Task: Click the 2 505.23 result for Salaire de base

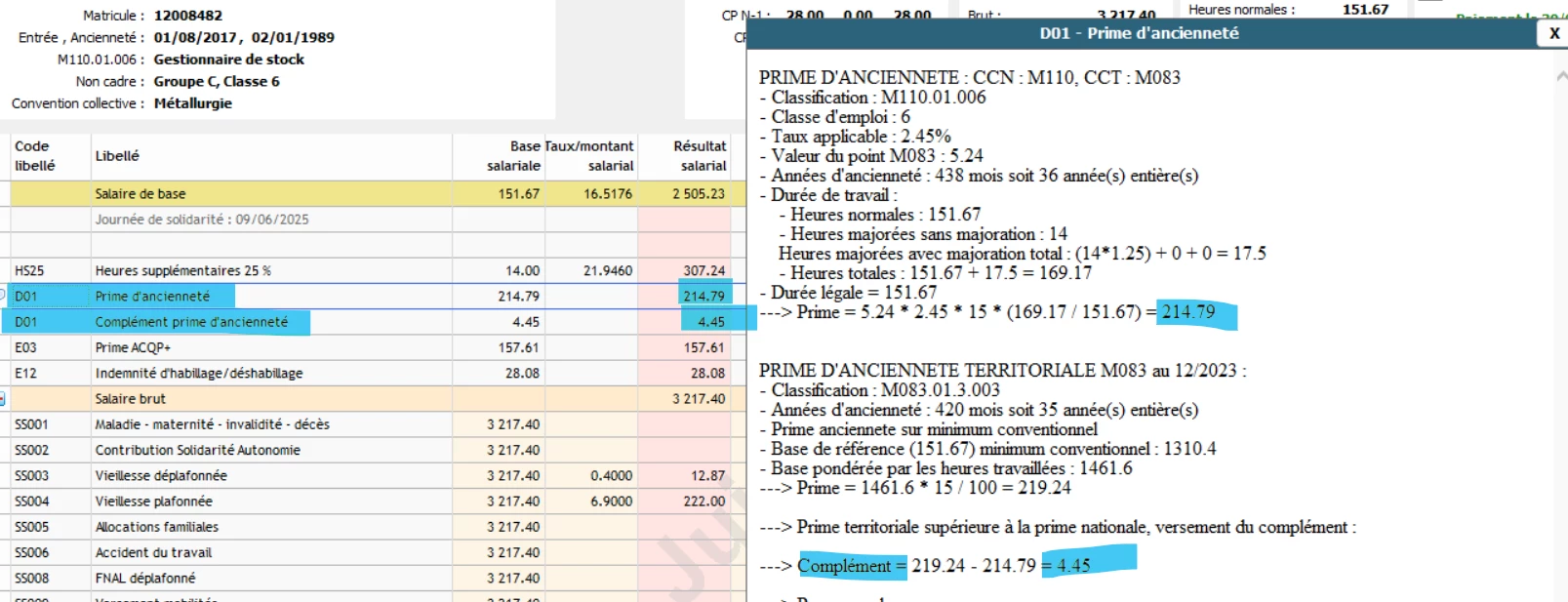Action: tap(699, 194)
